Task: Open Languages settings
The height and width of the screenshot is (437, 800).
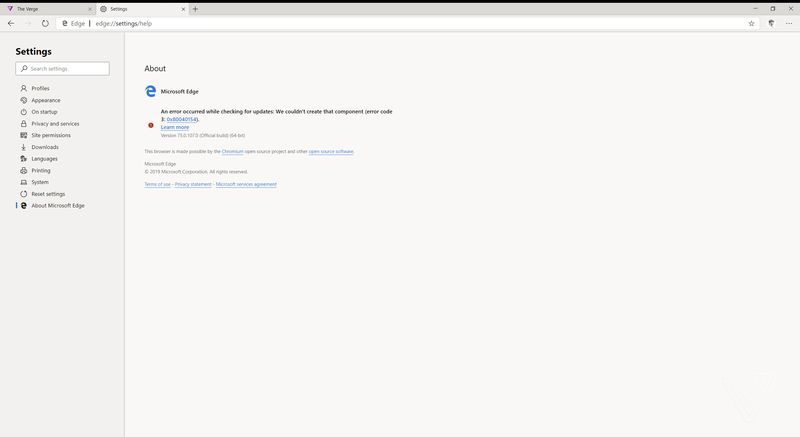Action: click(44, 159)
